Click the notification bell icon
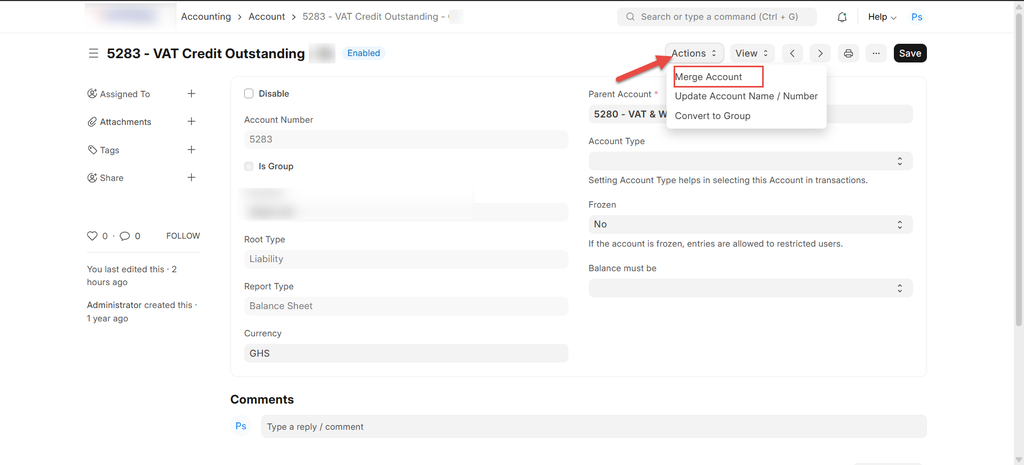Screen dimensions: 1024x465 point(842,17)
